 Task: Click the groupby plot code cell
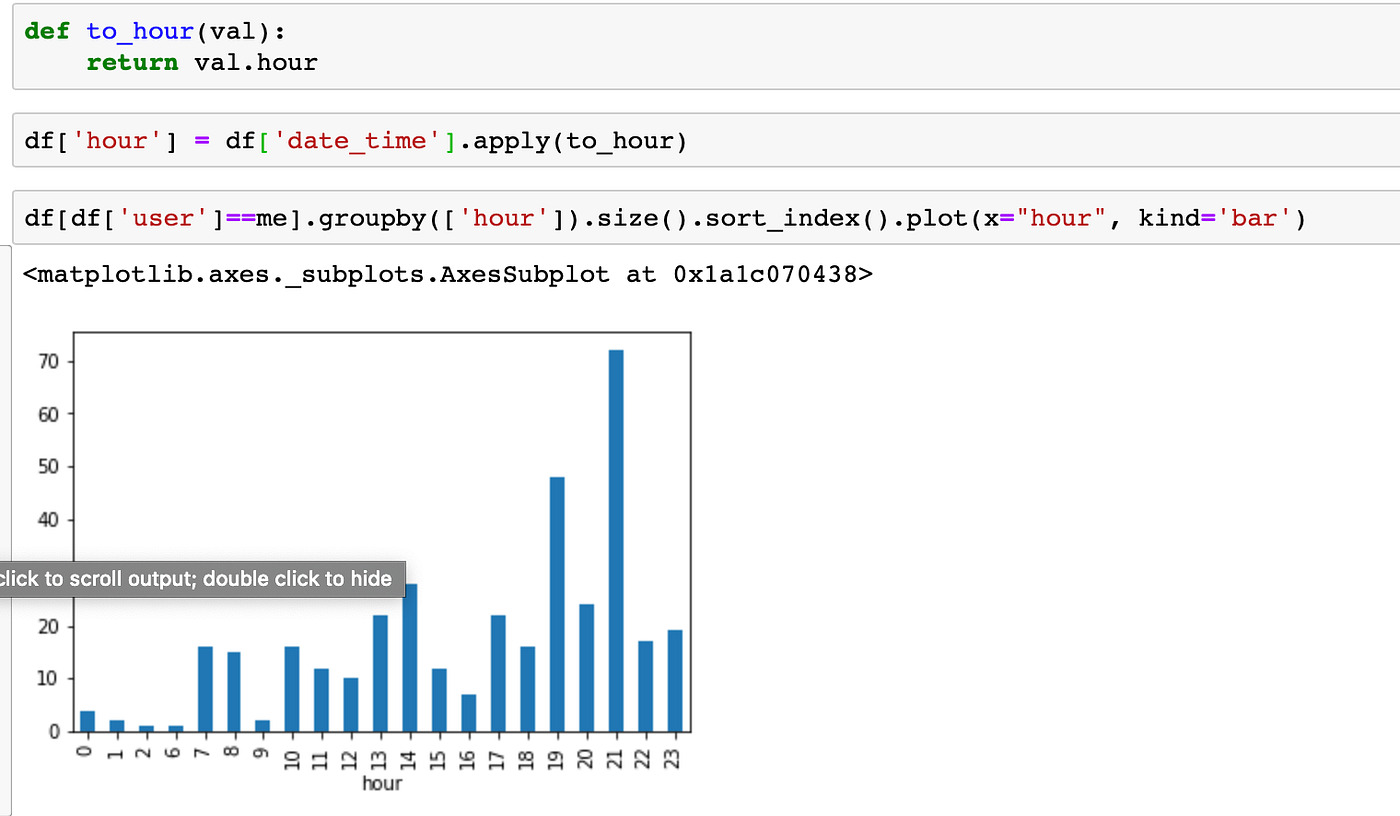(706, 217)
